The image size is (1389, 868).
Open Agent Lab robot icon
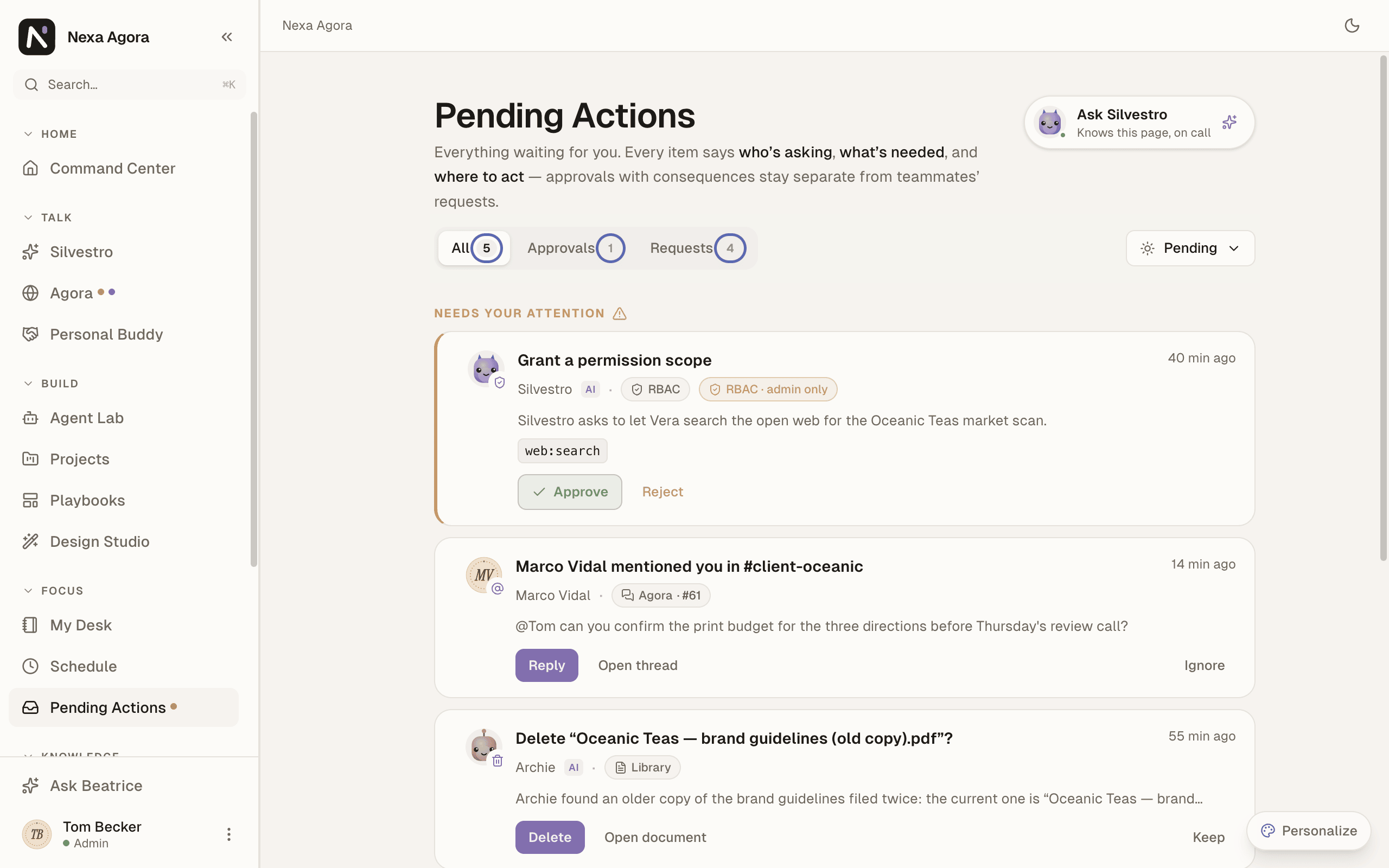point(30,418)
